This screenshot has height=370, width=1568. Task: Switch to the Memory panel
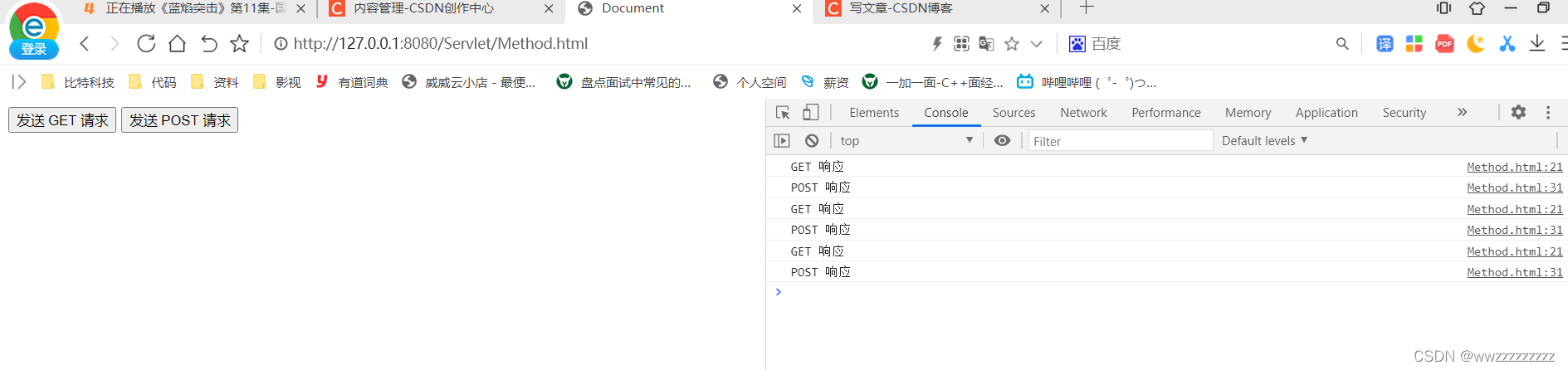click(1248, 113)
